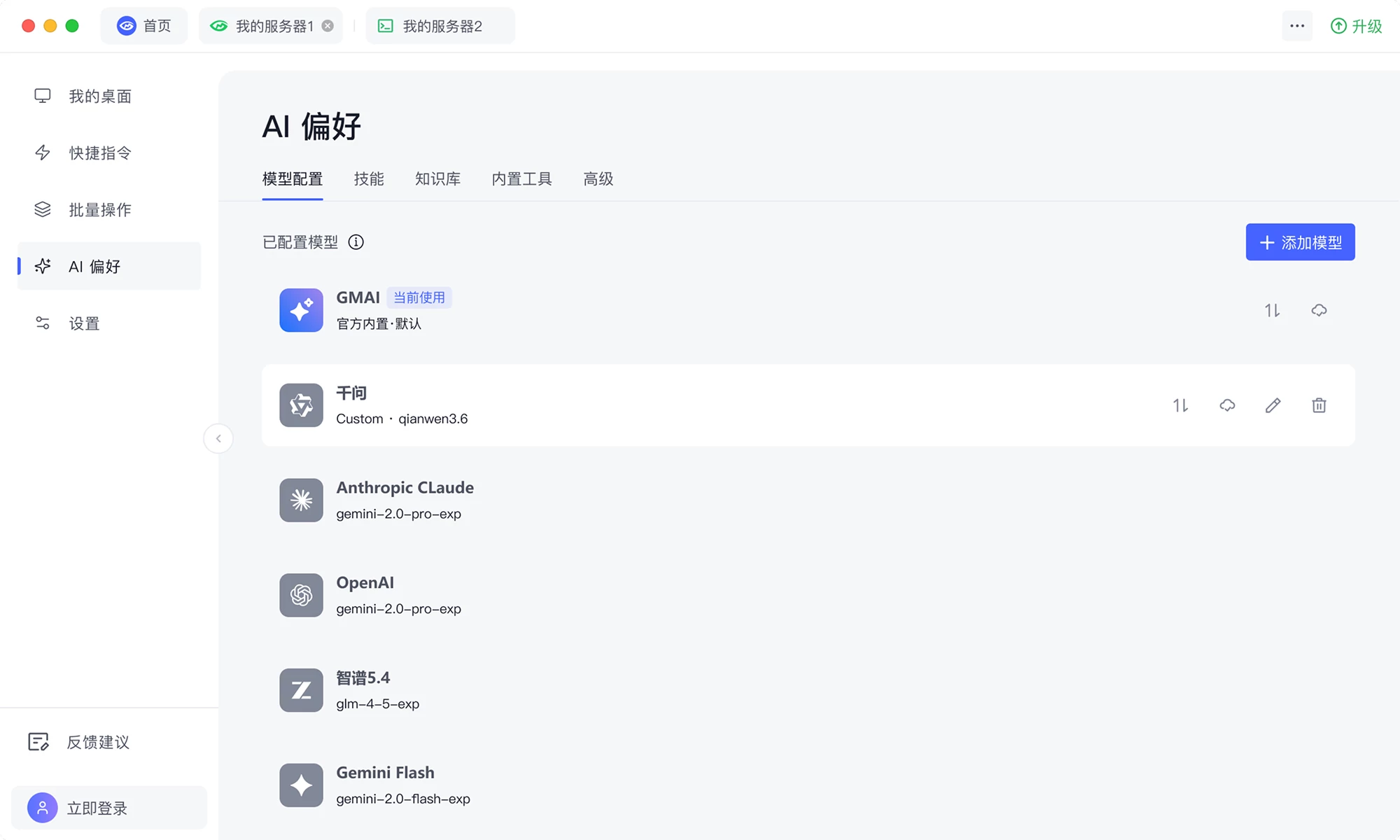The width and height of the screenshot is (1400, 840).
Task: Click the 我的服务器2 terminal icon
Action: tap(386, 26)
